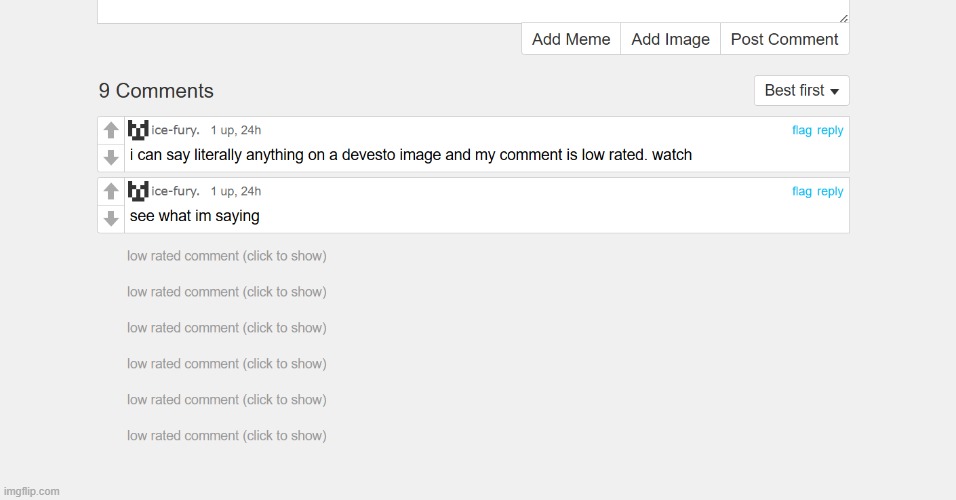Open the 'Best first' sort dropdown
Image resolution: width=956 pixels, height=500 pixels.
click(x=801, y=91)
